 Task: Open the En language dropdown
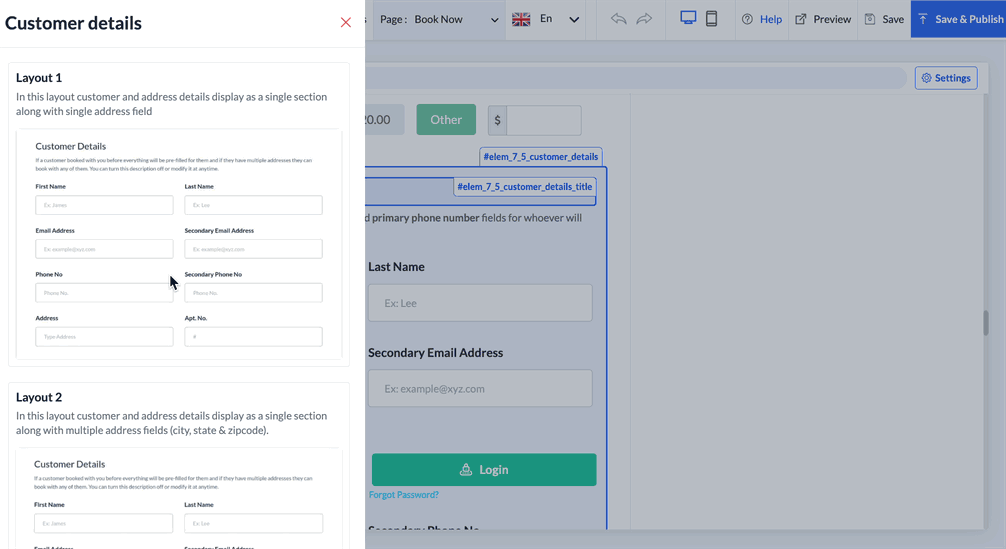(546, 19)
